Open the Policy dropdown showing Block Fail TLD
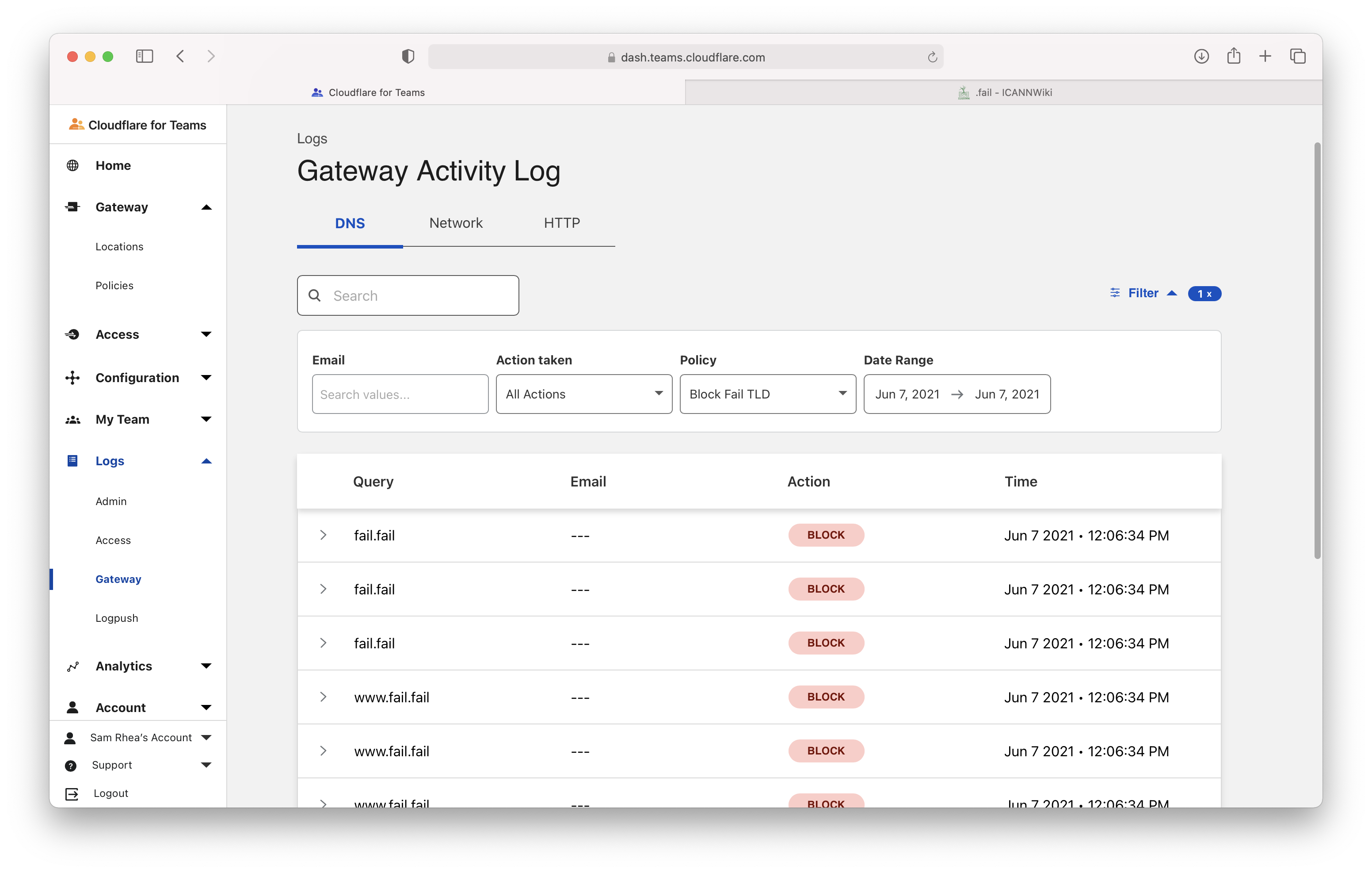The image size is (1372, 873). coord(767,394)
